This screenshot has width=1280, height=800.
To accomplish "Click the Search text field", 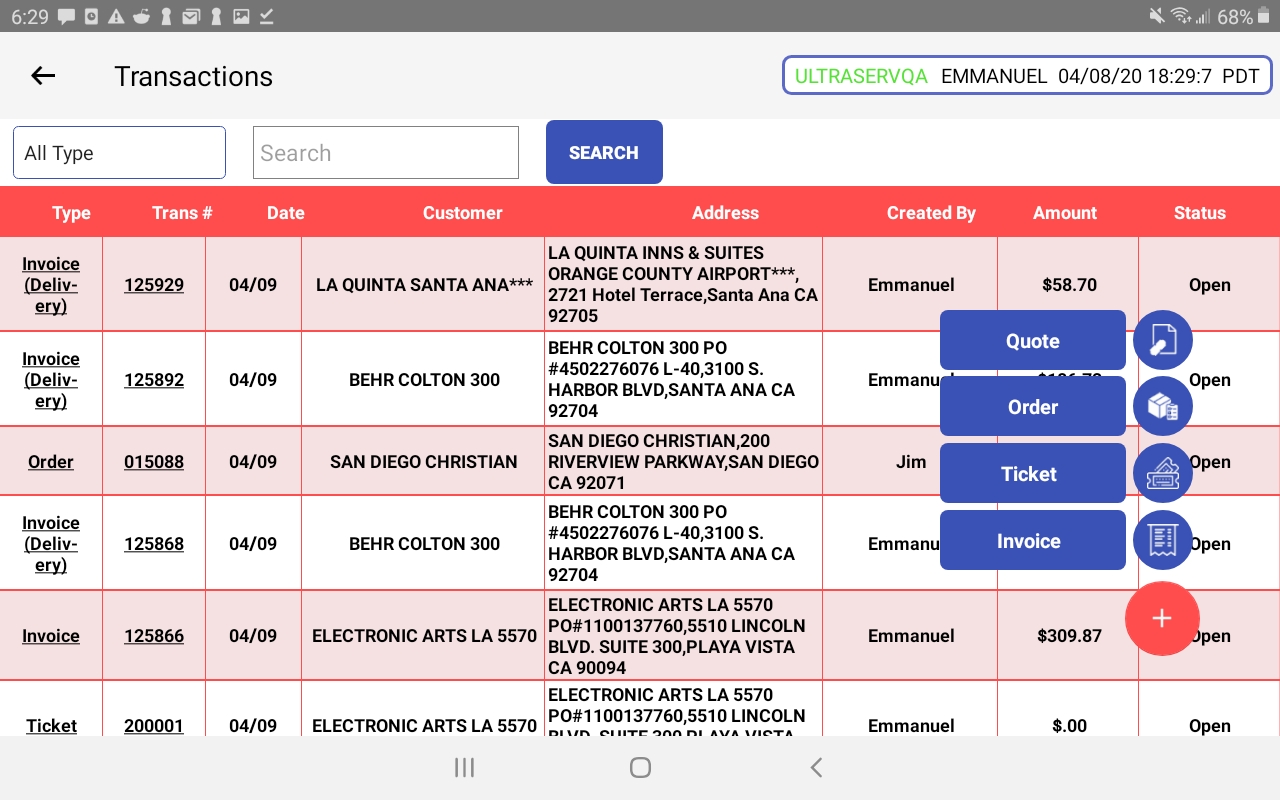I will pyautogui.click(x=386, y=152).
